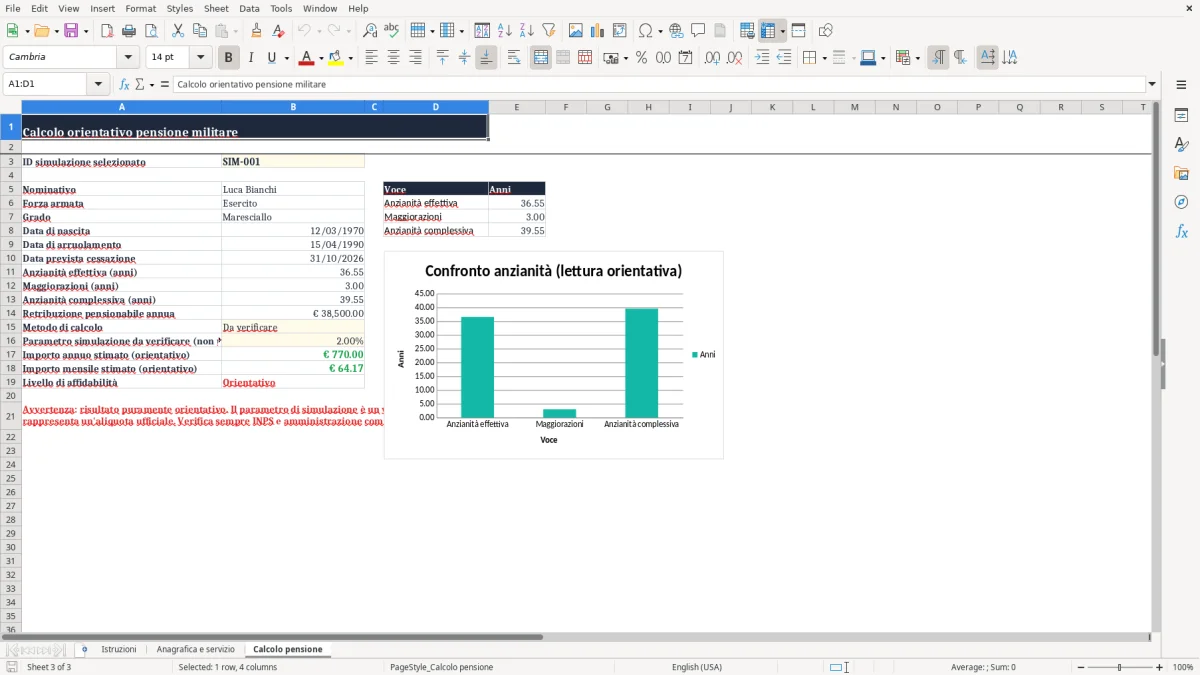The image size is (1200, 675).
Task: Toggle italic formatting
Action: point(251,58)
